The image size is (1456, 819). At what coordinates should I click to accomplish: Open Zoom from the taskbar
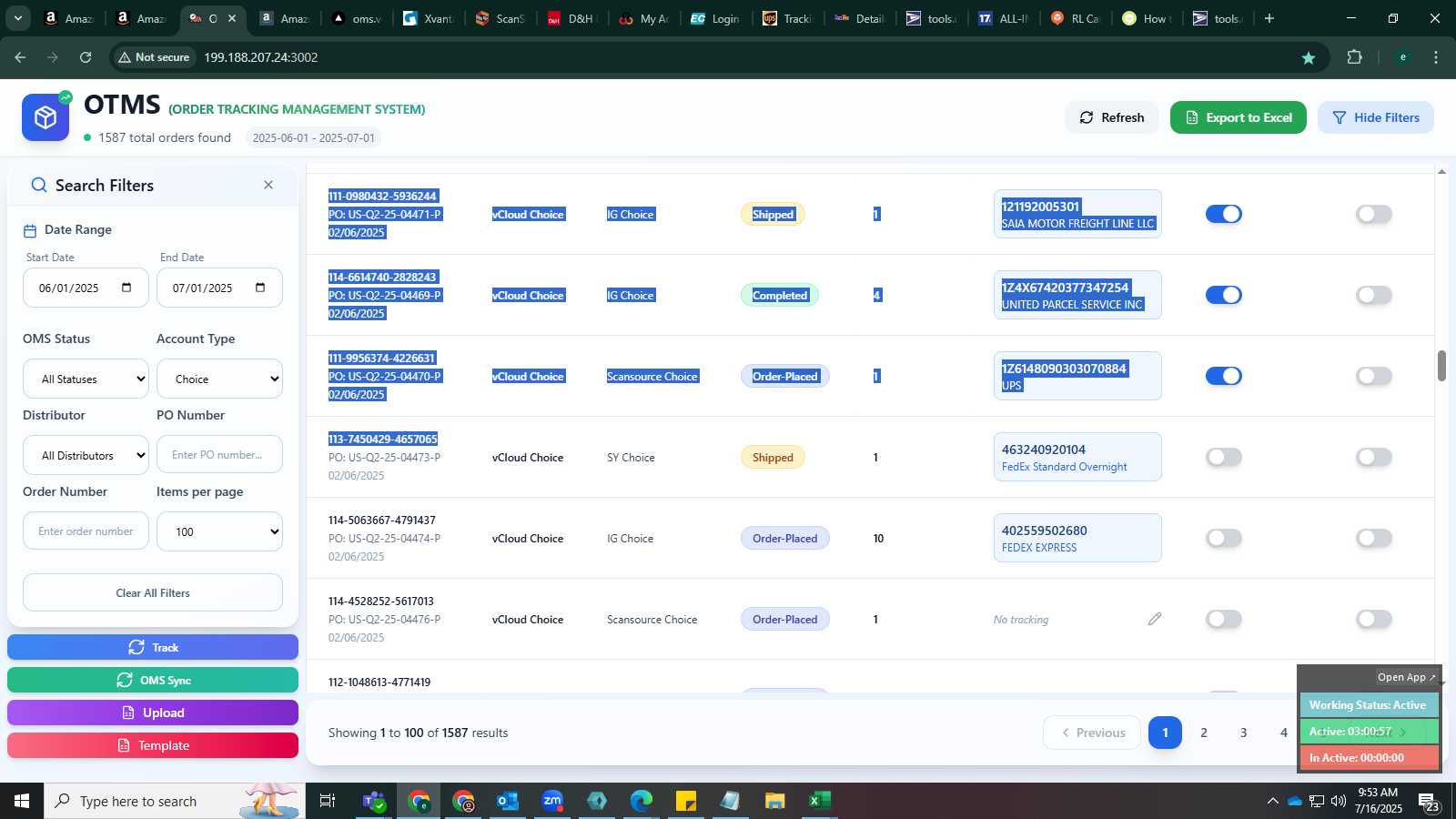tap(552, 801)
